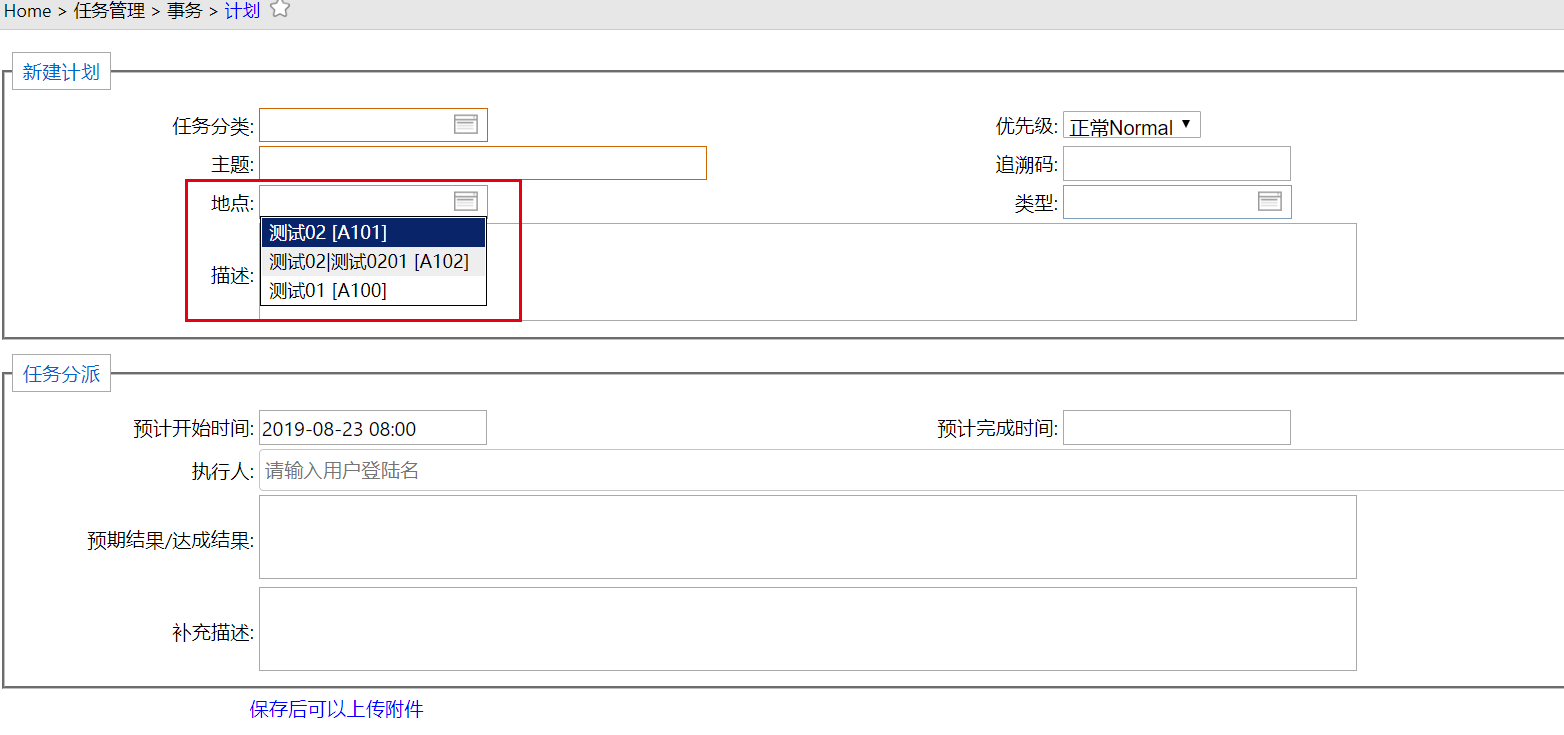Click the 追溯码 input field
Viewport: 1564px width, 735px height.
click(1177, 163)
